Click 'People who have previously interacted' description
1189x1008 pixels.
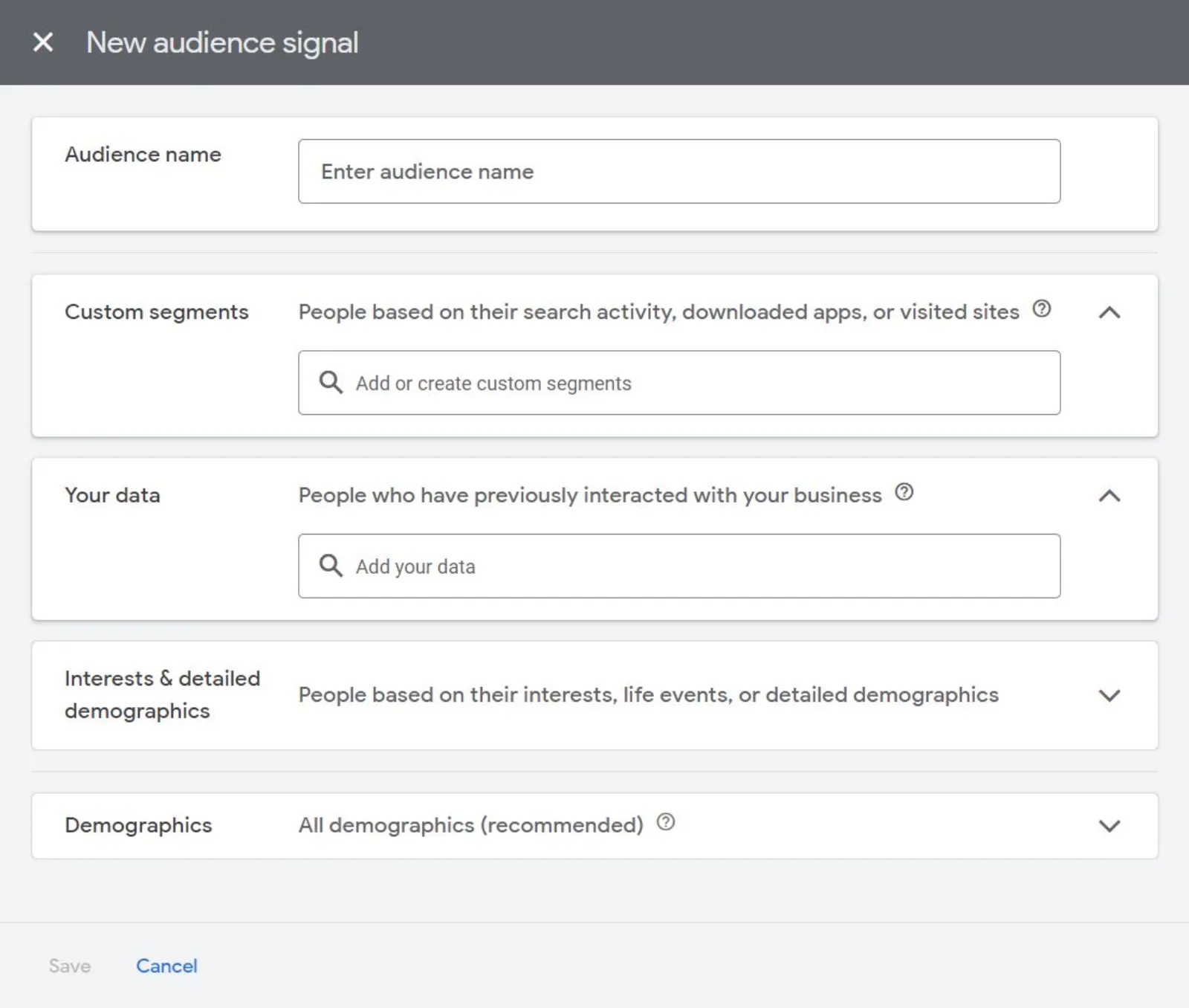click(590, 495)
